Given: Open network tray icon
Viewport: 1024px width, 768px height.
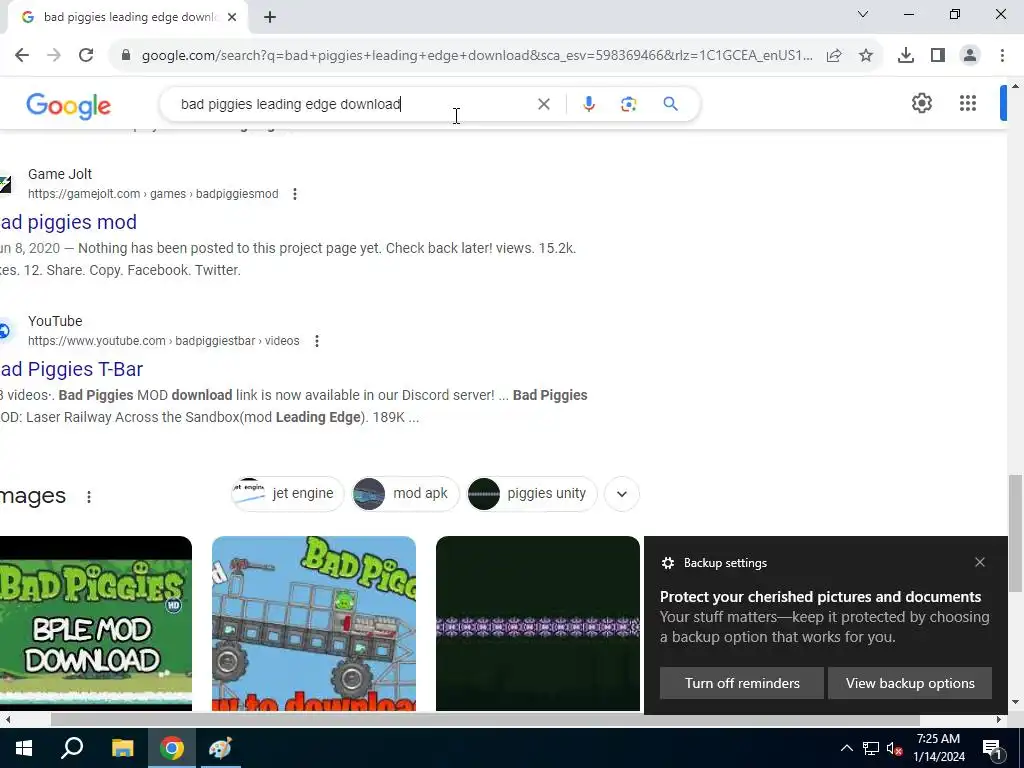Looking at the screenshot, I should click(871, 749).
